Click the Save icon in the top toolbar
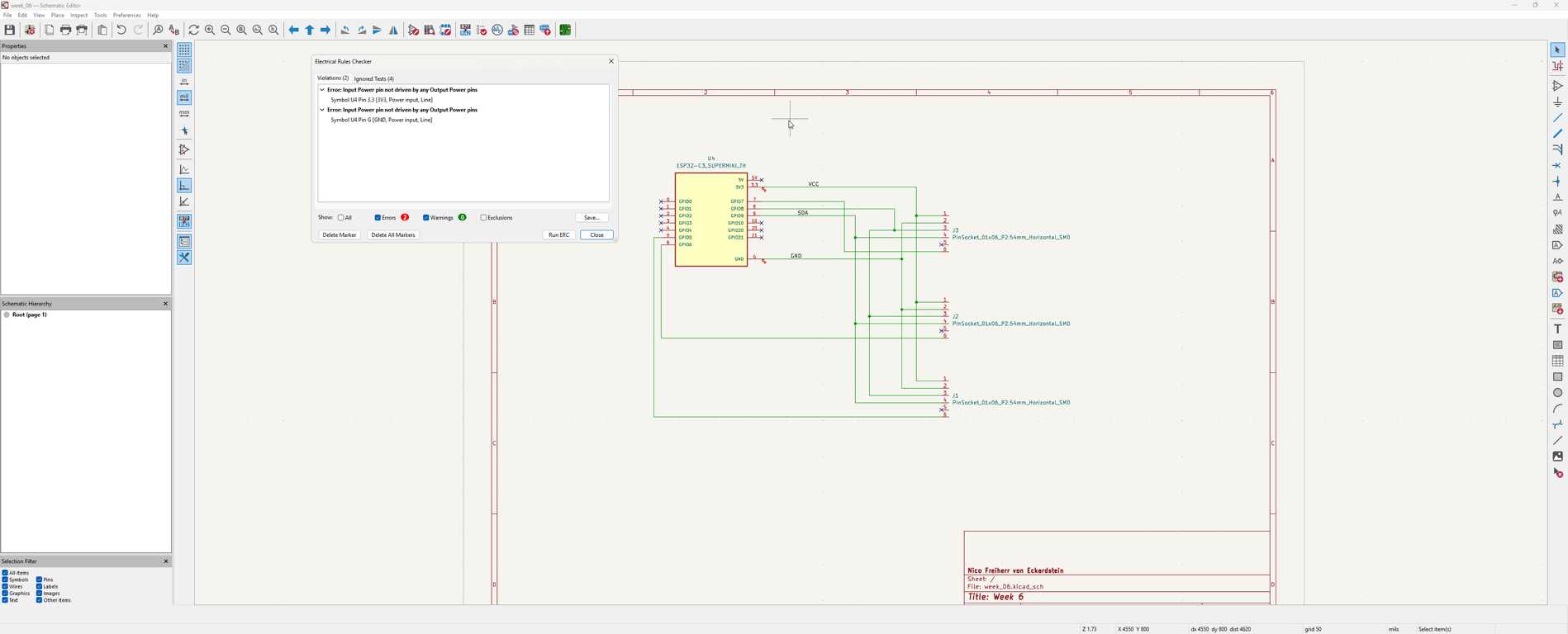Viewport: 1568px width, 634px height. (10, 30)
